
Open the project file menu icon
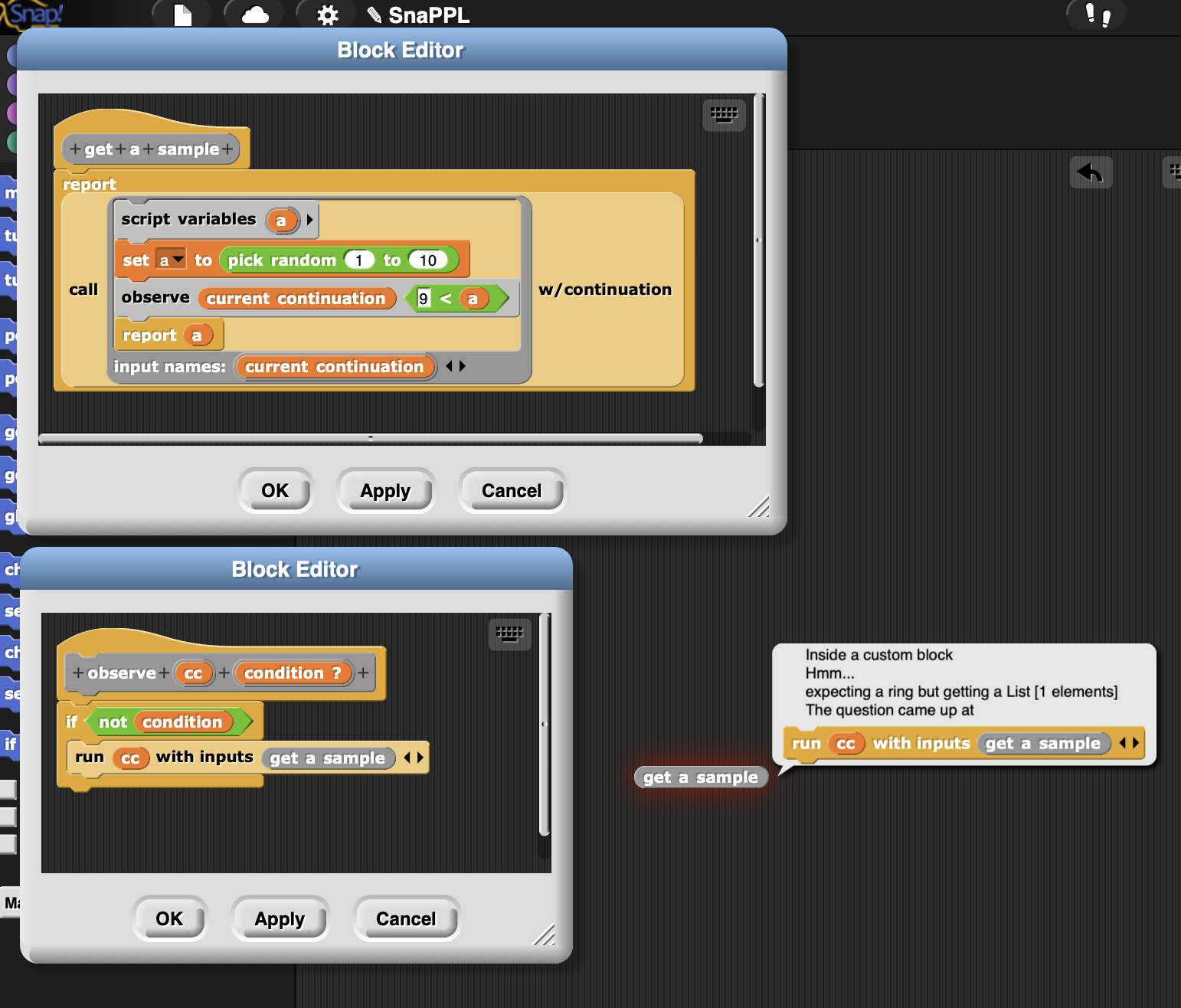coord(182,15)
